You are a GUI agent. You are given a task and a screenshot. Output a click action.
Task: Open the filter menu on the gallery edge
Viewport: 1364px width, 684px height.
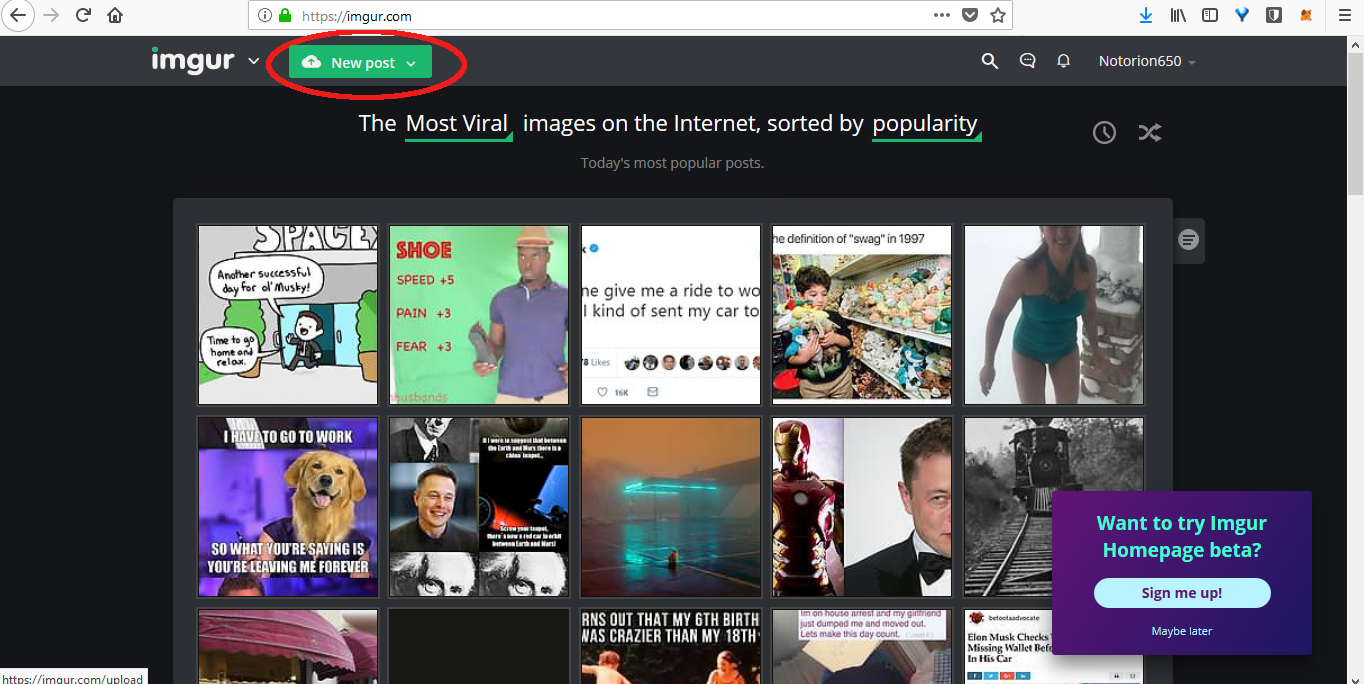[1188, 240]
